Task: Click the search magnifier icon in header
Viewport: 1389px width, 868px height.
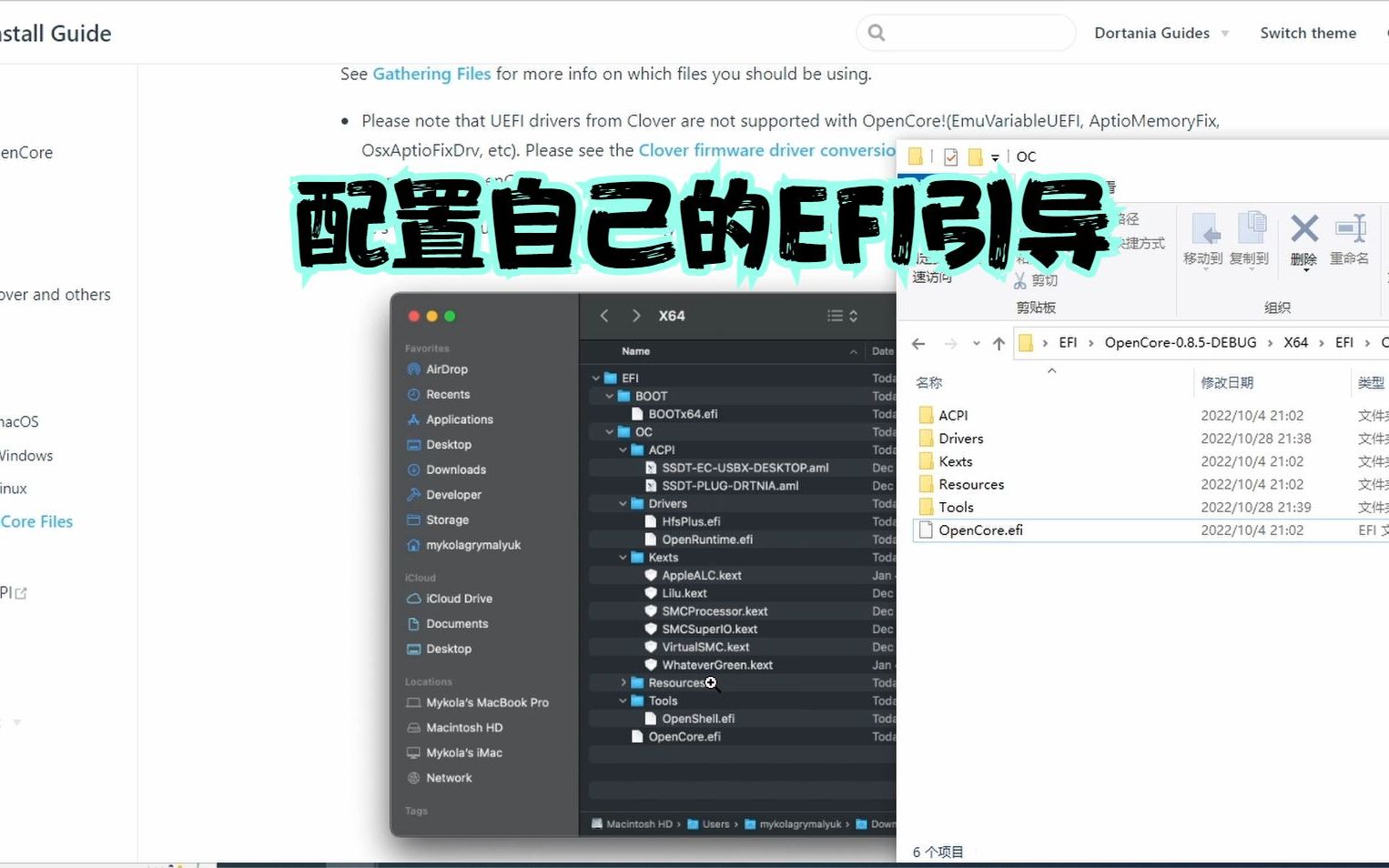Action: coord(877,33)
